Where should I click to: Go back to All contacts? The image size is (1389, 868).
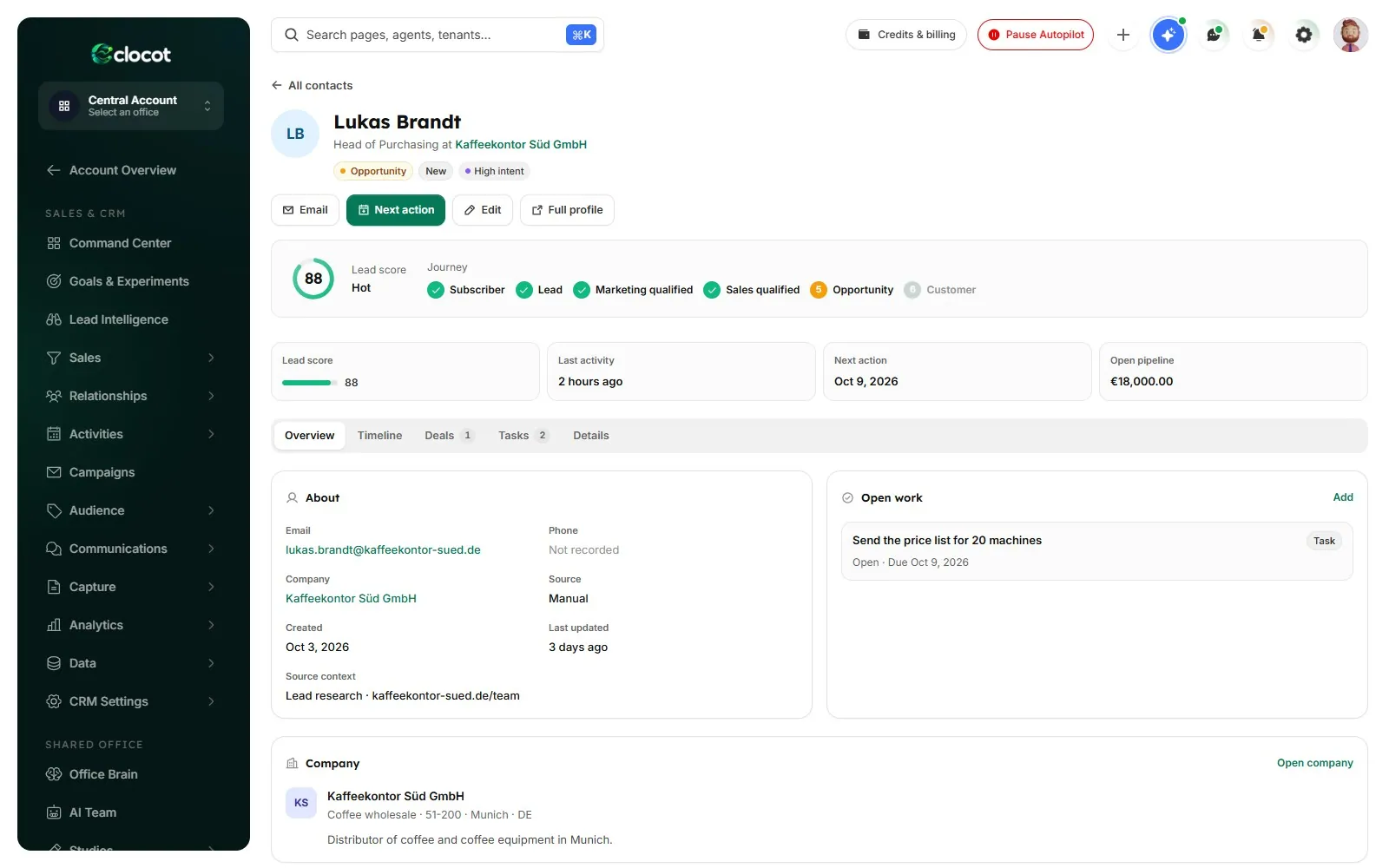click(313, 85)
